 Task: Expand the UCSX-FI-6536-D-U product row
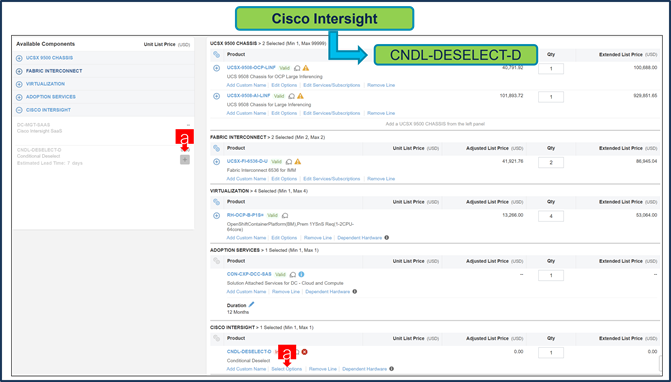(217, 162)
